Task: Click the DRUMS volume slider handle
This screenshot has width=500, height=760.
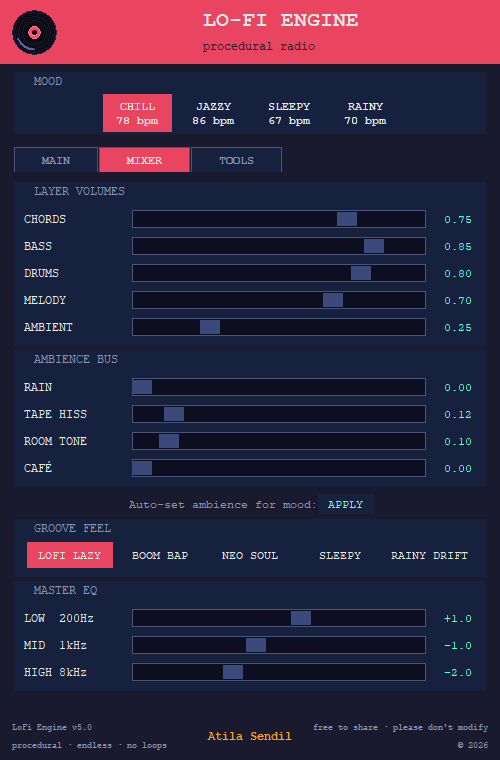Action: [x=361, y=273]
